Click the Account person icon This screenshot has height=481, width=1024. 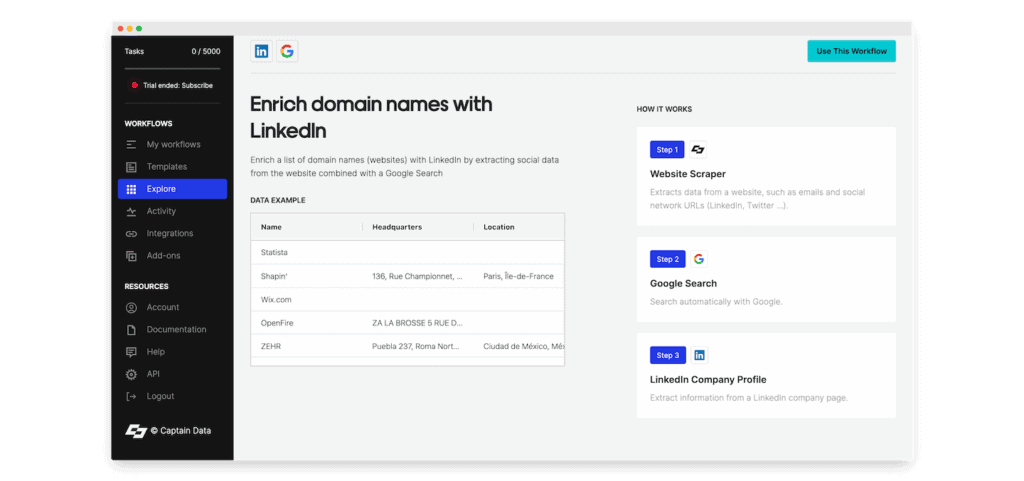131,307
